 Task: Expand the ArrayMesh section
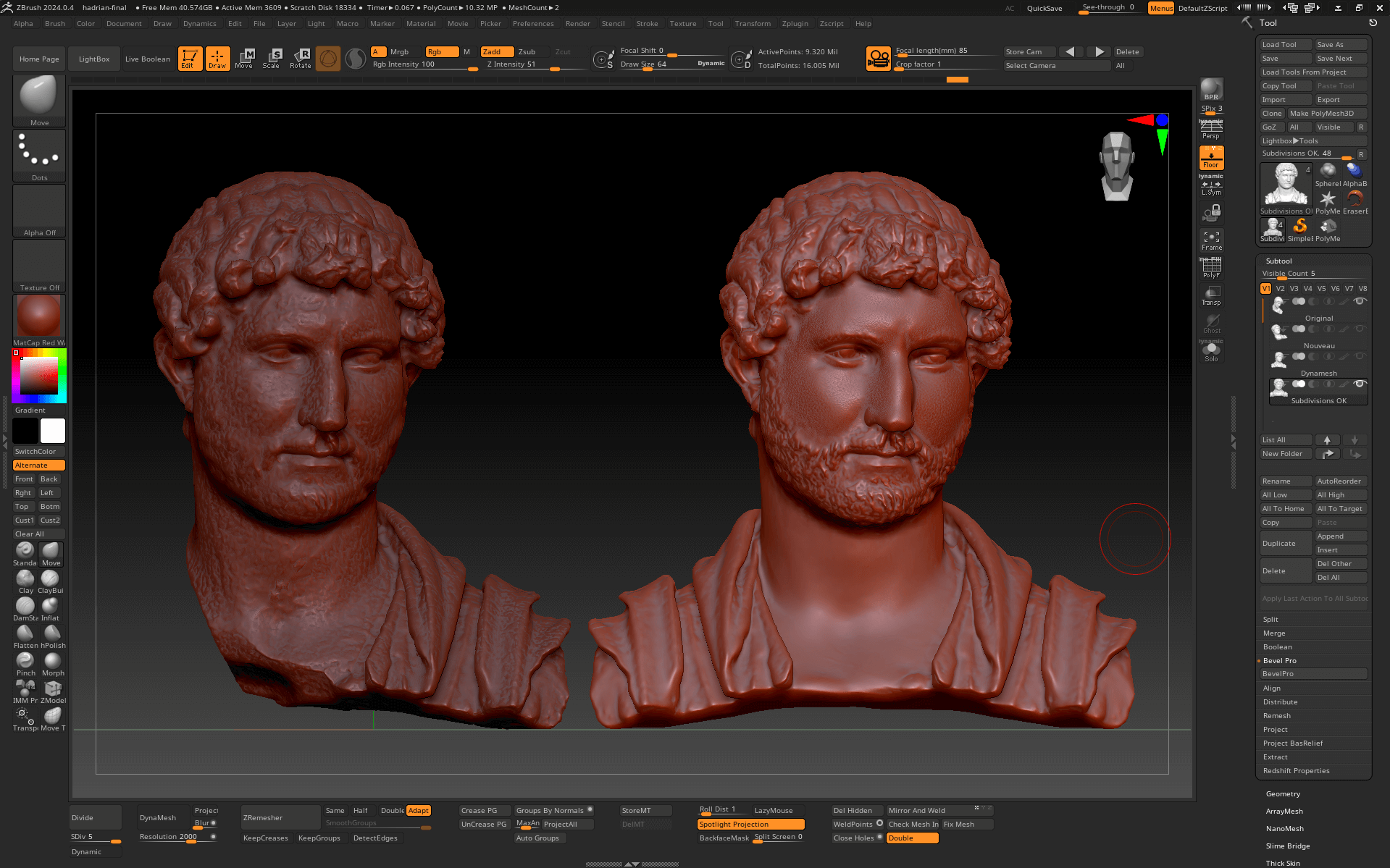coord(1284,812)
